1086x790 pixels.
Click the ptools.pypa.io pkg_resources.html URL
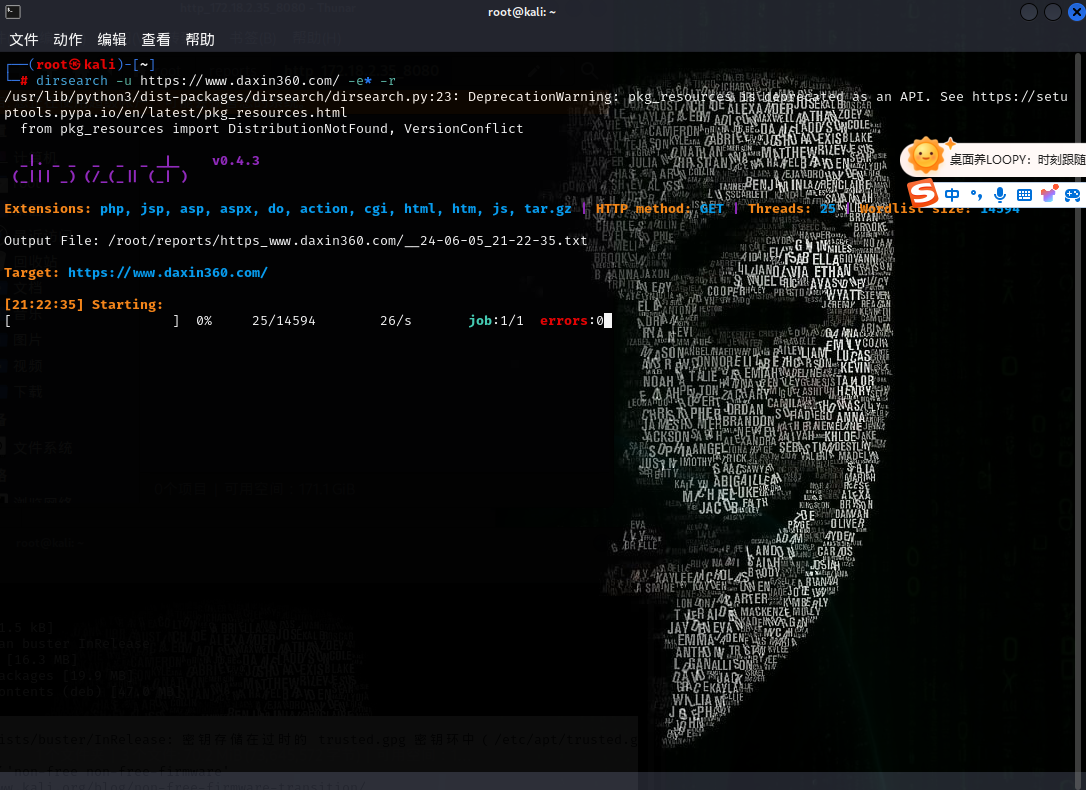(175, 112)
